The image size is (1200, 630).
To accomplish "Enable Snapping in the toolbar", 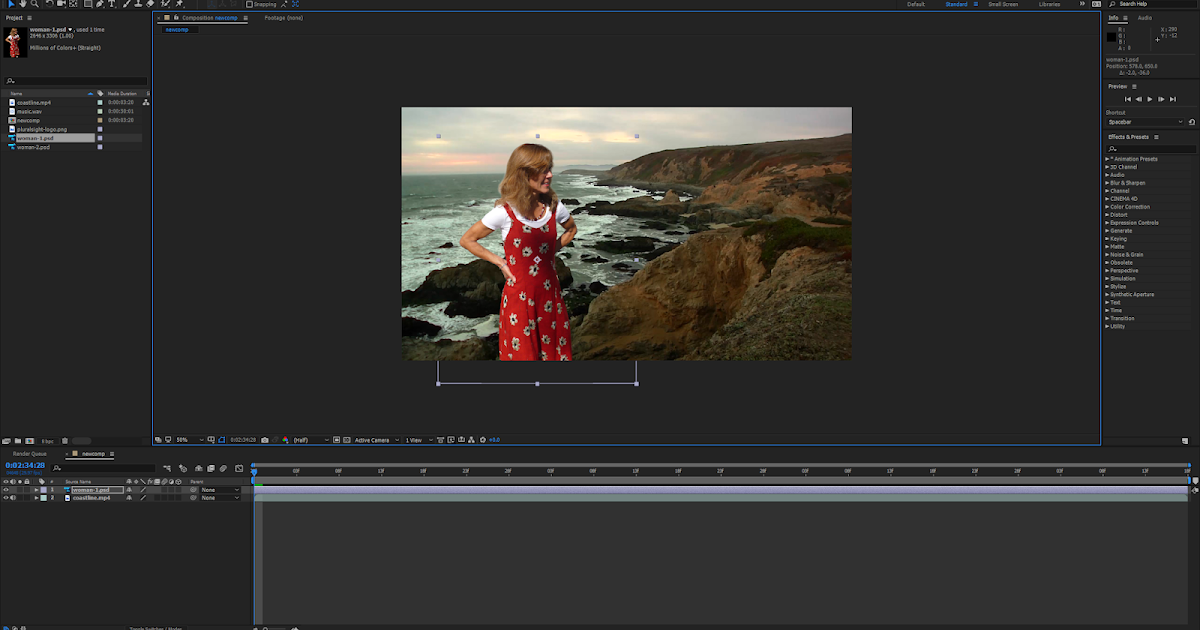I will (x=248, y=3).
